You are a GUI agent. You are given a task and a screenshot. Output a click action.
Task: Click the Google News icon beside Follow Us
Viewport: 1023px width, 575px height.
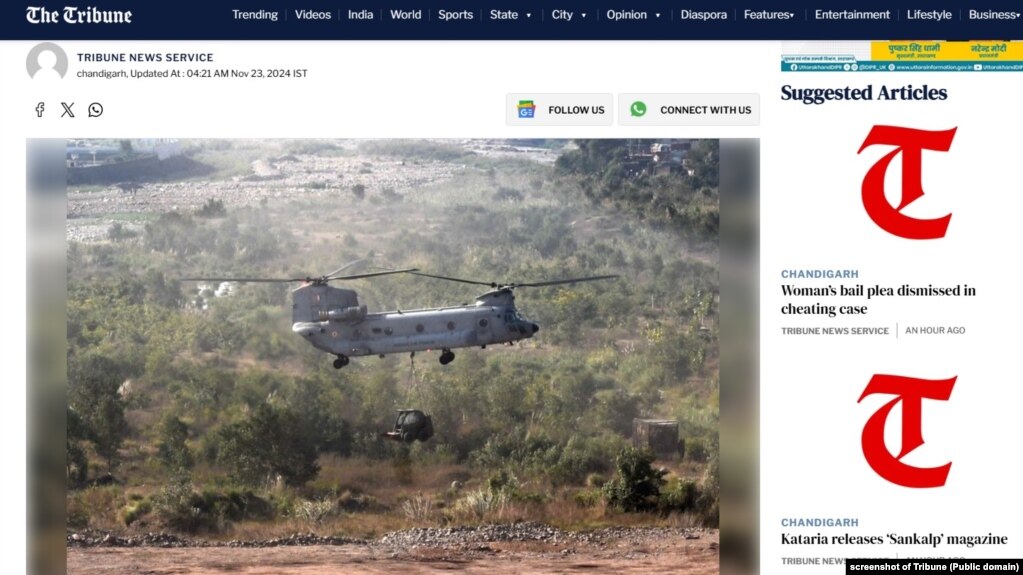[x=526, y=110]
